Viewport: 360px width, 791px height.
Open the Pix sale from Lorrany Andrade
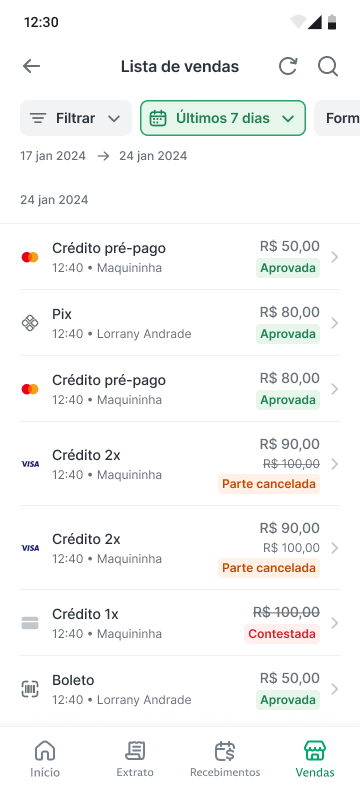click(180, 323)
